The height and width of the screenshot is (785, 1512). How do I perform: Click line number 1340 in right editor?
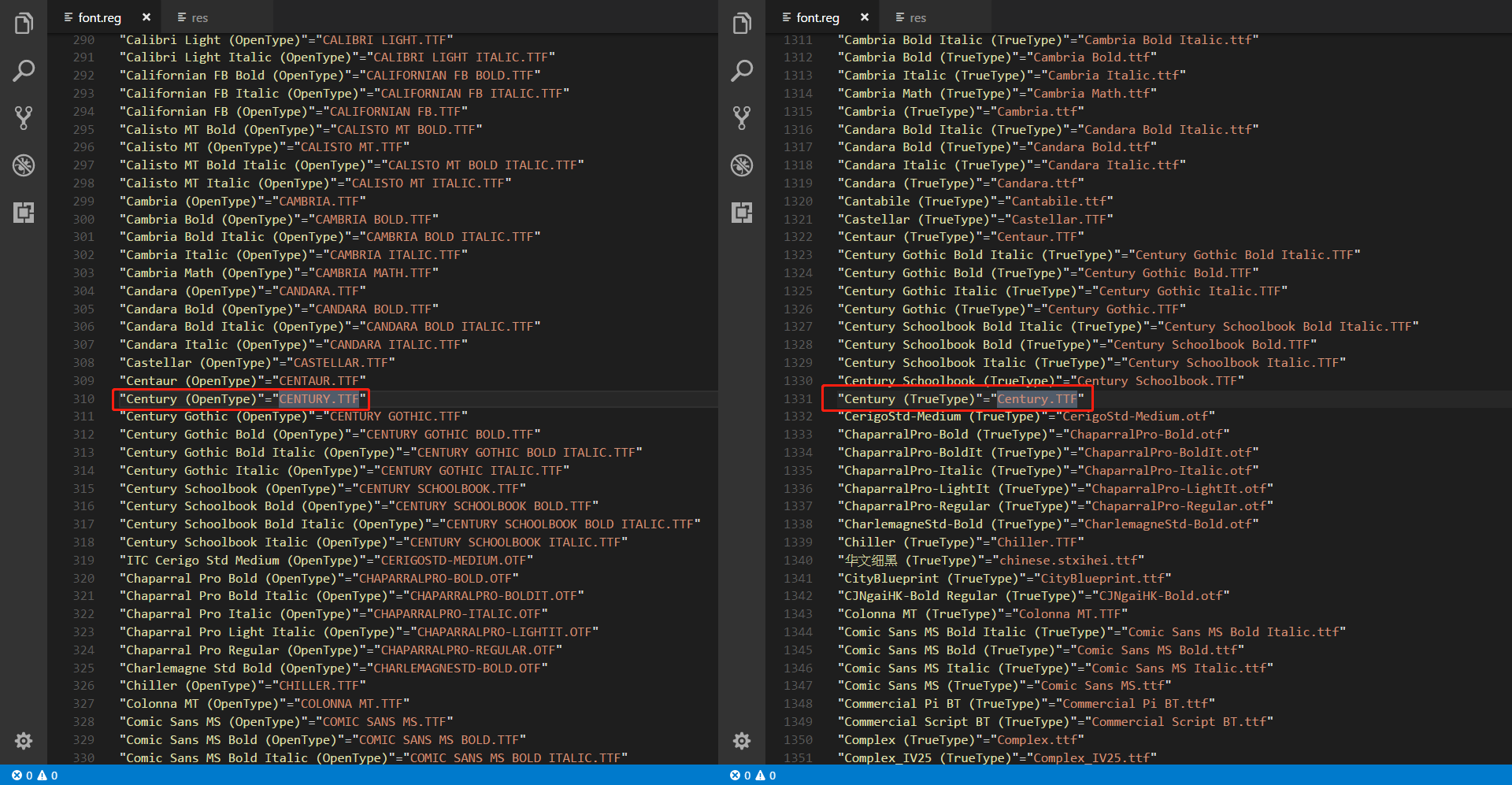tap(798, 561)
